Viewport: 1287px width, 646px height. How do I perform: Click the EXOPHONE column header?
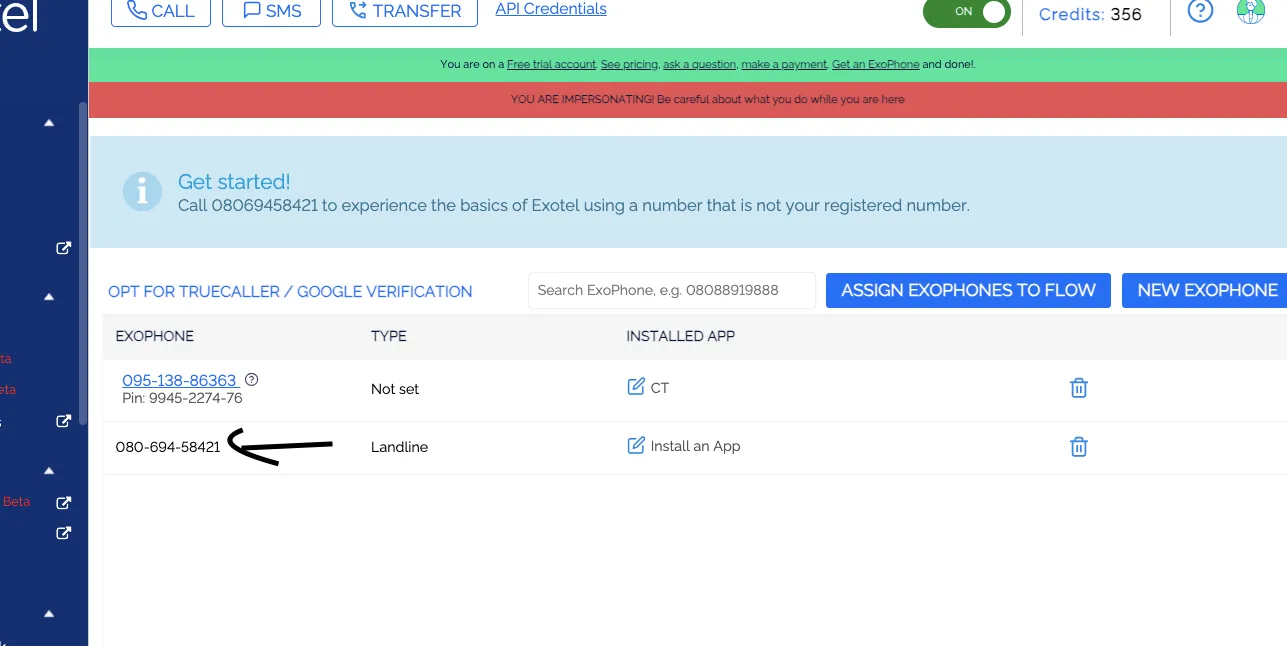pos(155,336)
